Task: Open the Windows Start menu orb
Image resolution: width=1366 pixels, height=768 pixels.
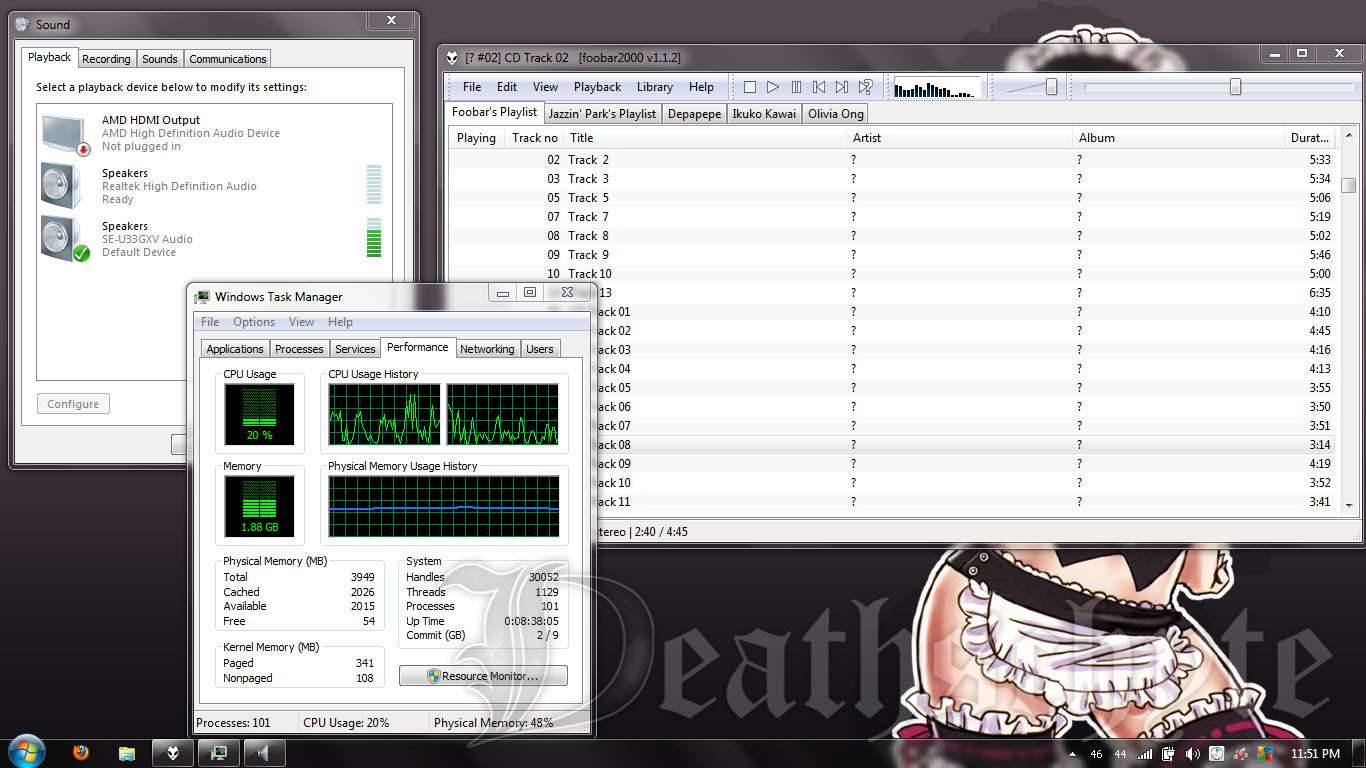Action: 27,752
